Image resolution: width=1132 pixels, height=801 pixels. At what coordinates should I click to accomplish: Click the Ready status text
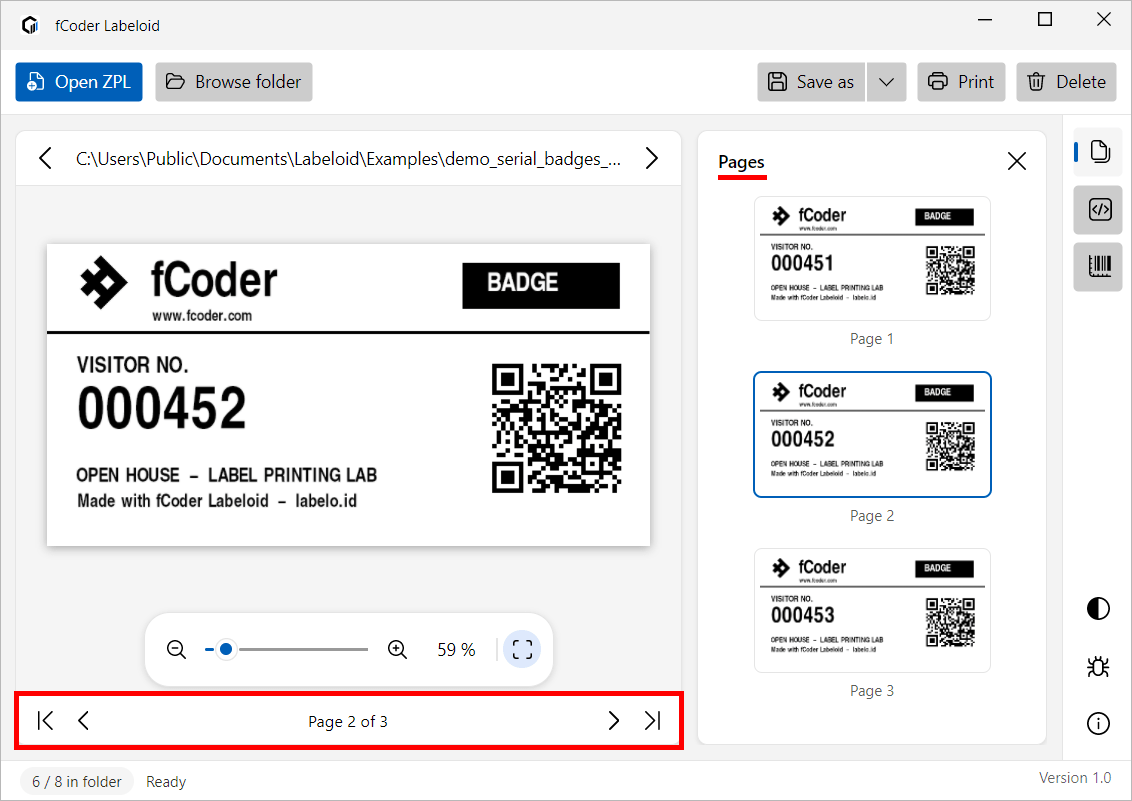click(x=166, y=782)
